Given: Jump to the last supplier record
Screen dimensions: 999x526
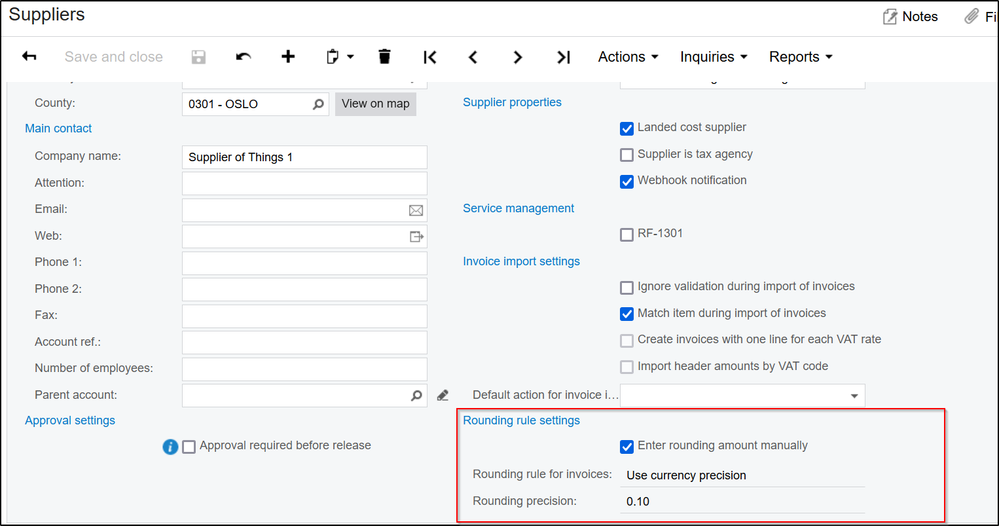Looking at the screenshot, I should point(563,57).
